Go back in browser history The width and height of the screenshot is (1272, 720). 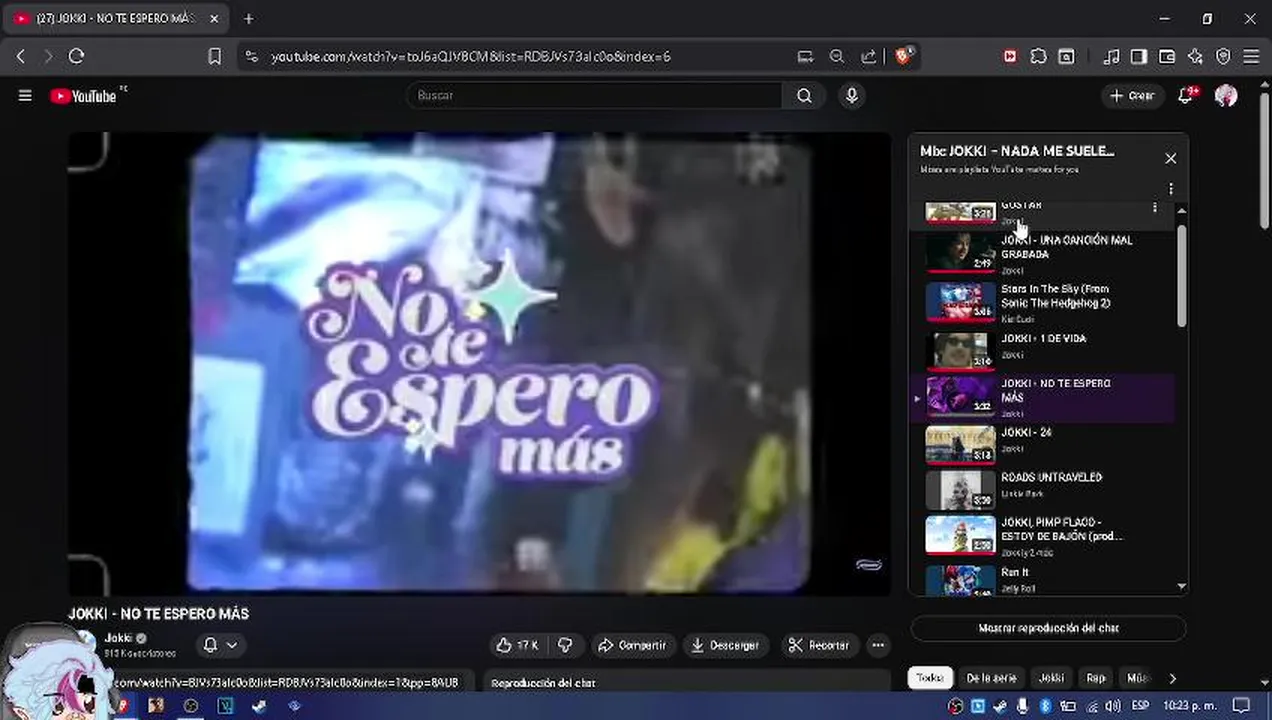point(21,57)
